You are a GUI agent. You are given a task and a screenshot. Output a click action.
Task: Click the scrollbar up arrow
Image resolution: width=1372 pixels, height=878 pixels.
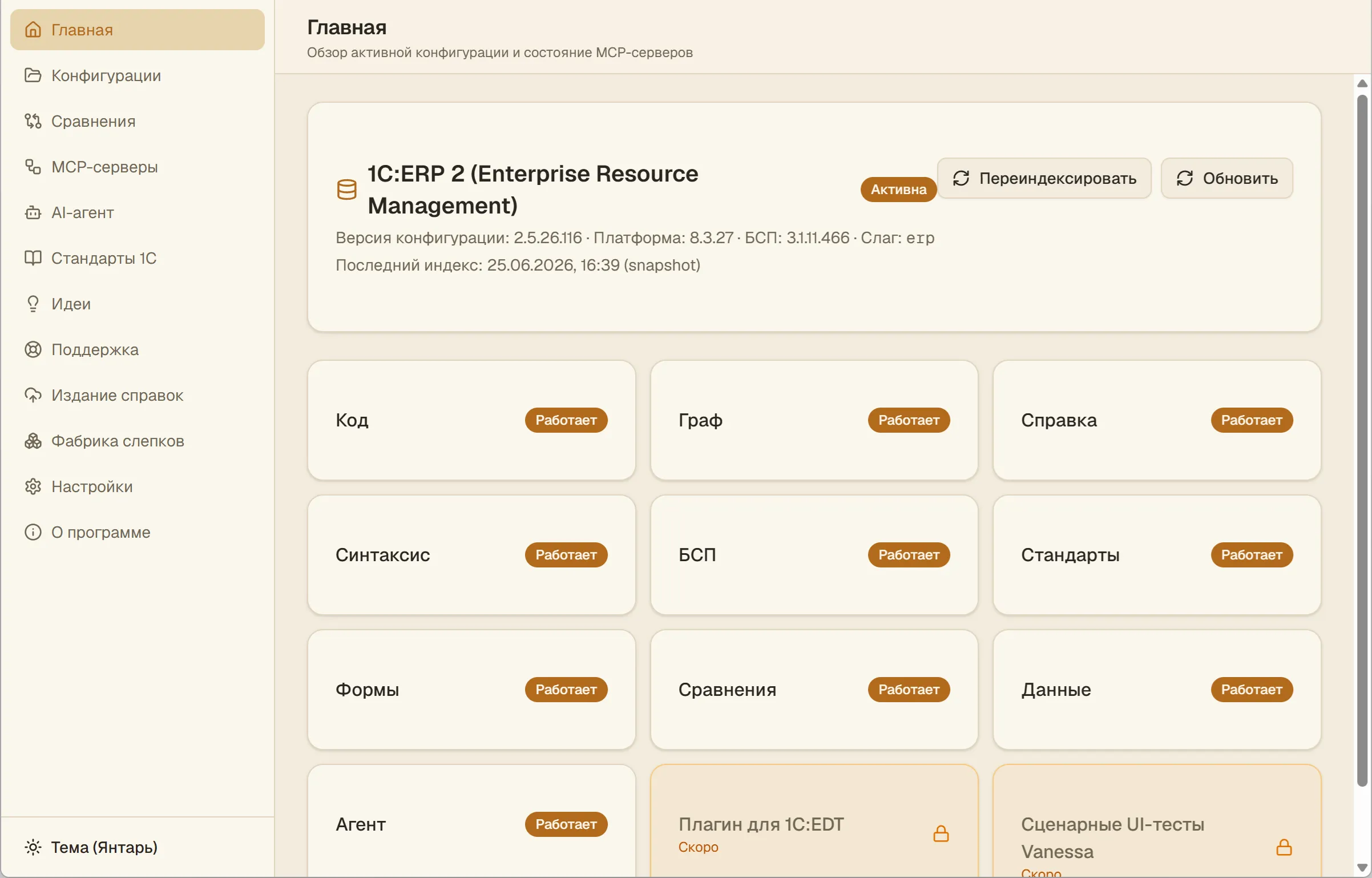1362,83
